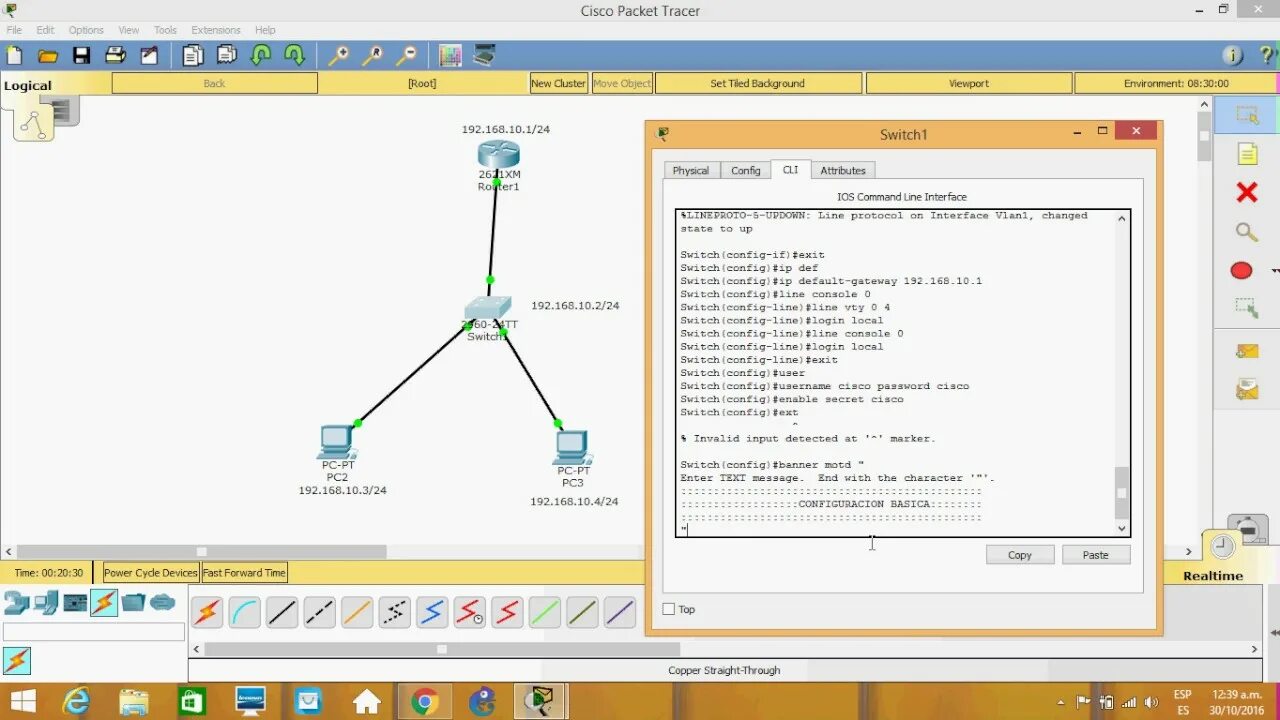Click the Copy button in CLI tab
1280x720 pixels.
pyautogui.click(x=1020, y=555)
